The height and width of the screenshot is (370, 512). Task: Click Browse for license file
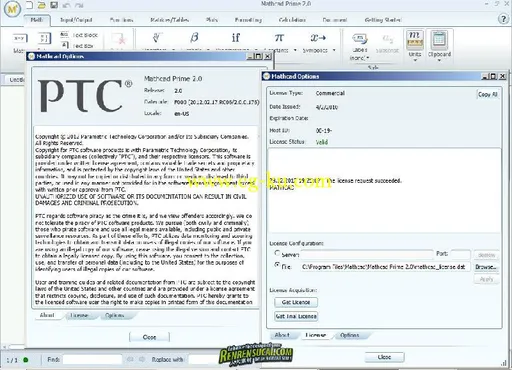pos(486,267)
